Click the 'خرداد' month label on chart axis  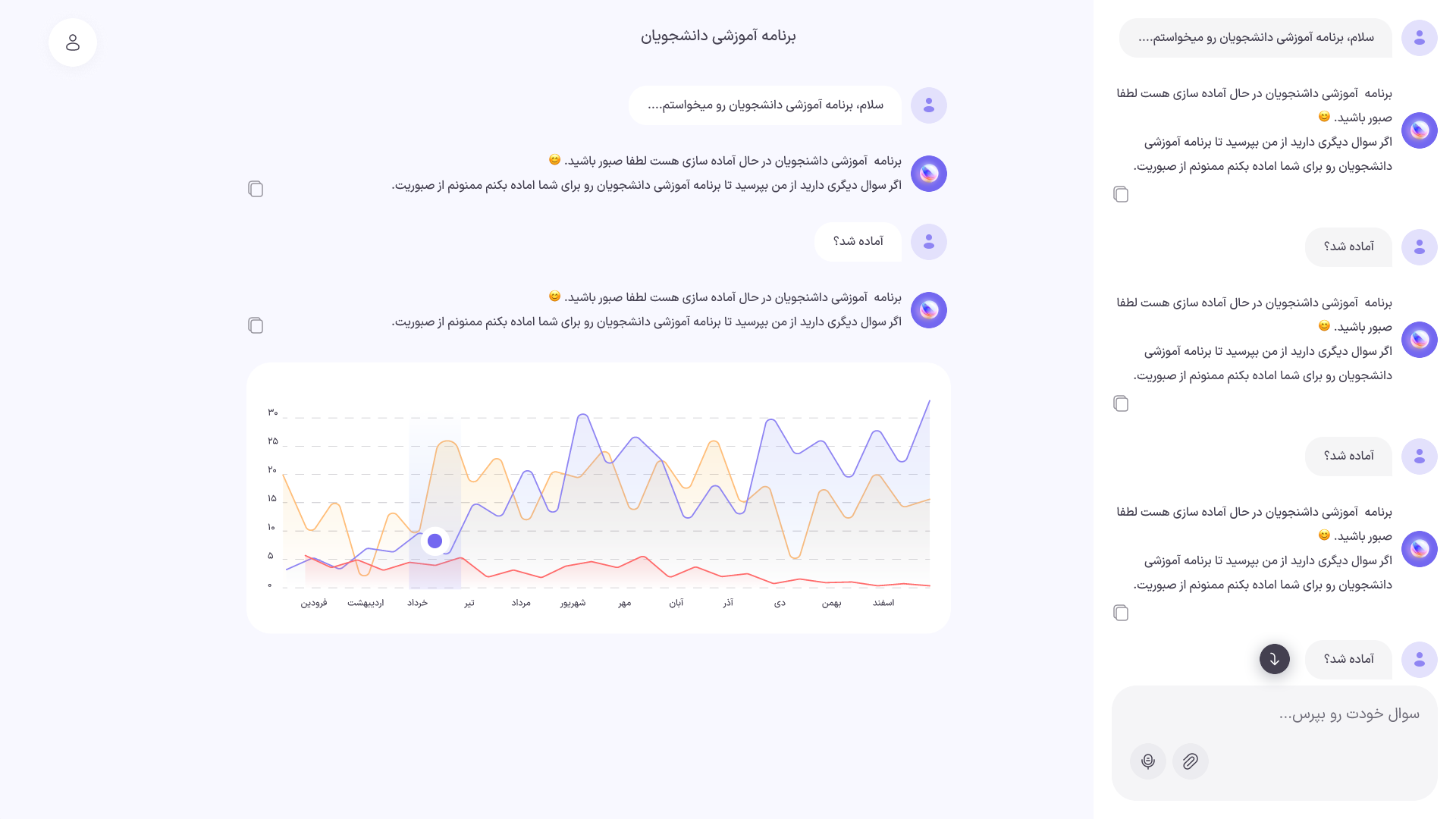418,603
